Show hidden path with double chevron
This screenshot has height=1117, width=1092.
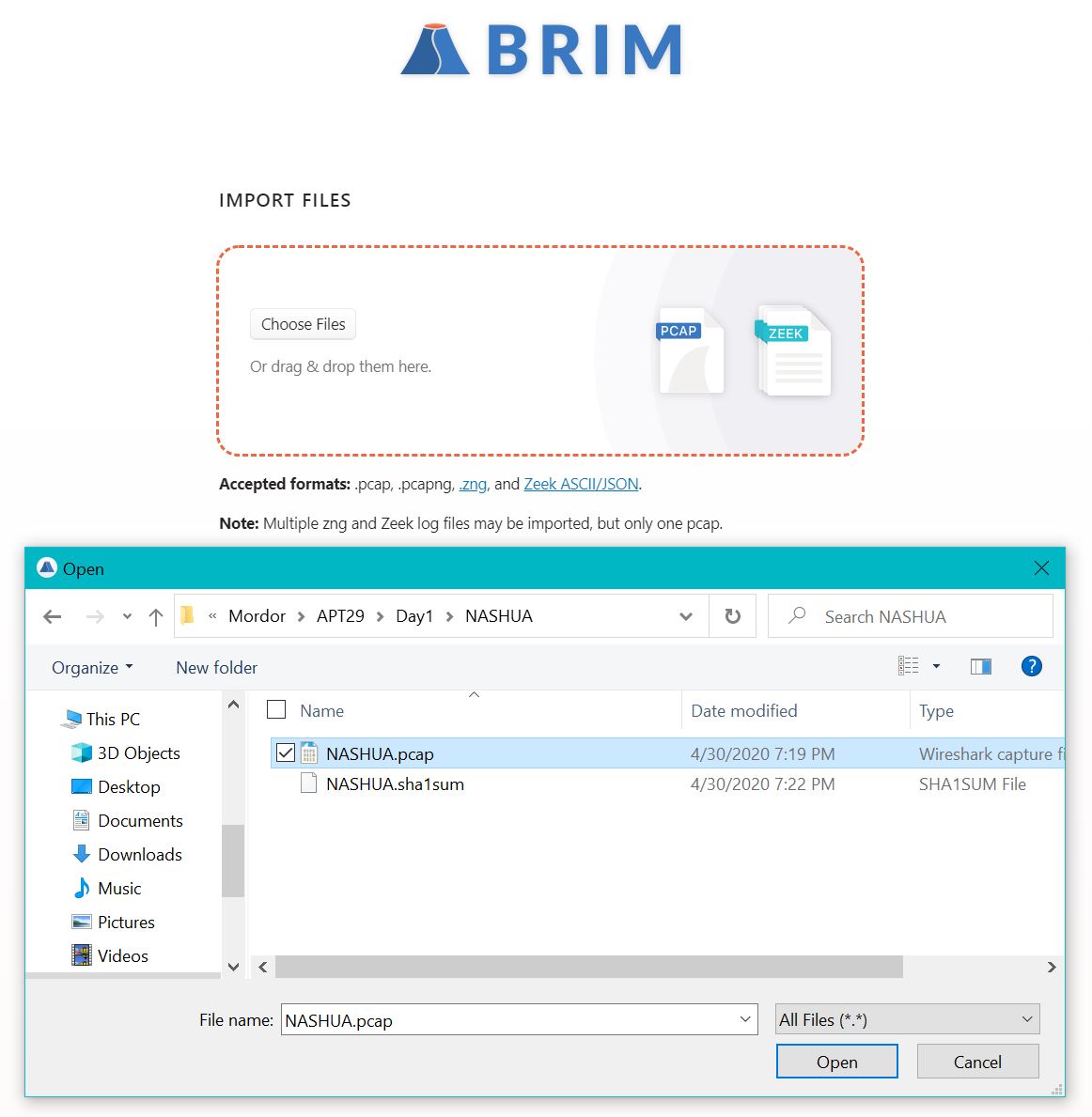212,615
